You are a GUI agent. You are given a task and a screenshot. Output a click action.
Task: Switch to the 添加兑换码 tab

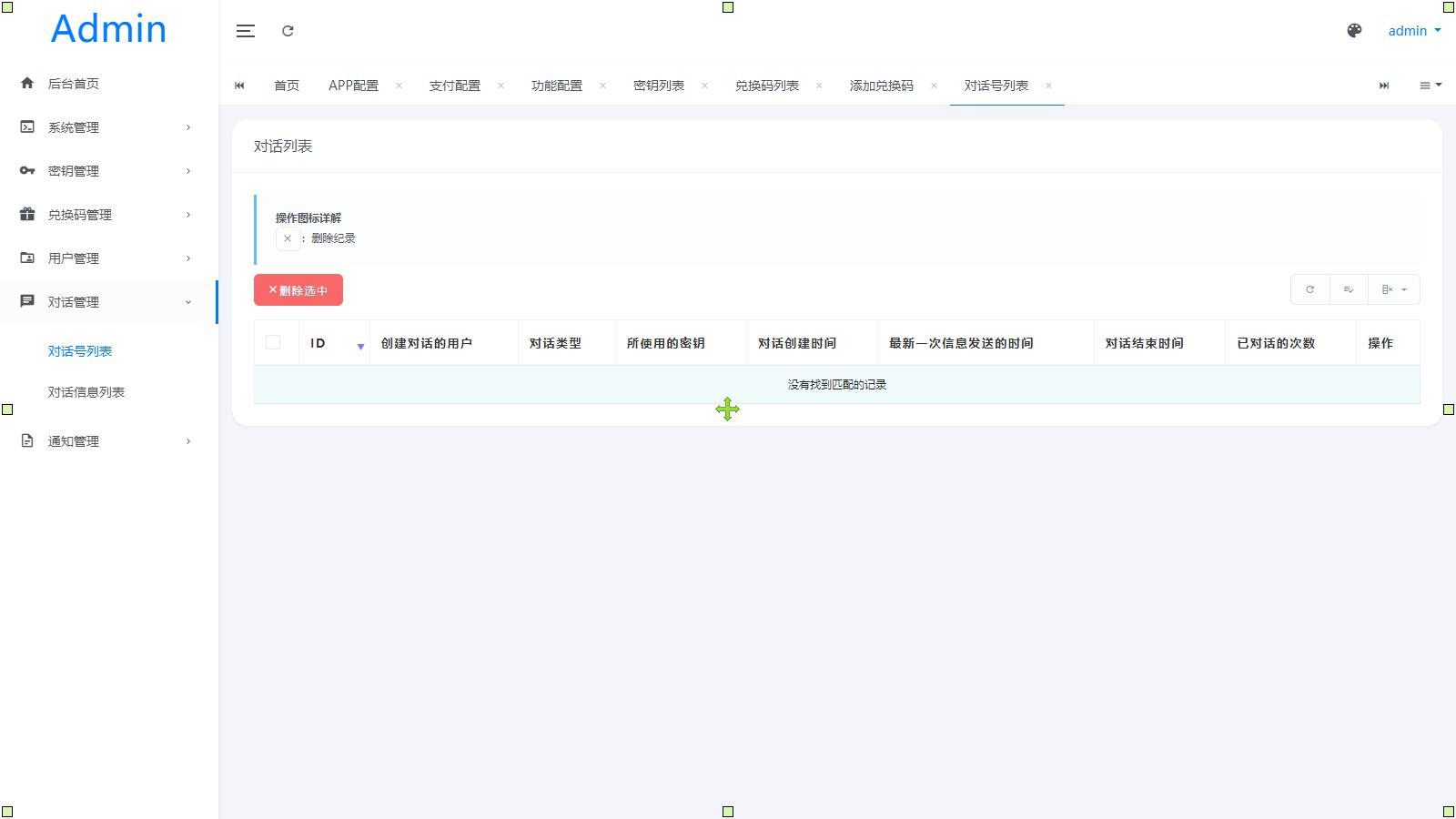click(x=882, y=86)
